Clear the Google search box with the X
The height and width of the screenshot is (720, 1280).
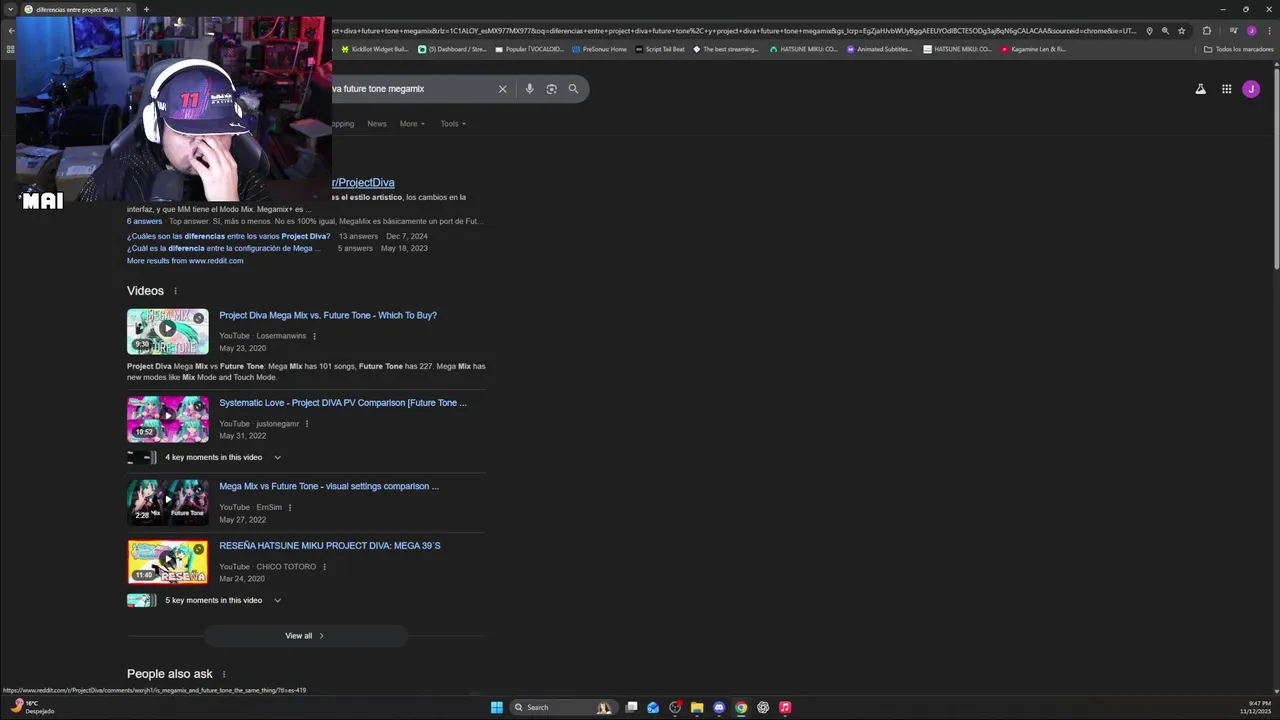click(502, 89)
